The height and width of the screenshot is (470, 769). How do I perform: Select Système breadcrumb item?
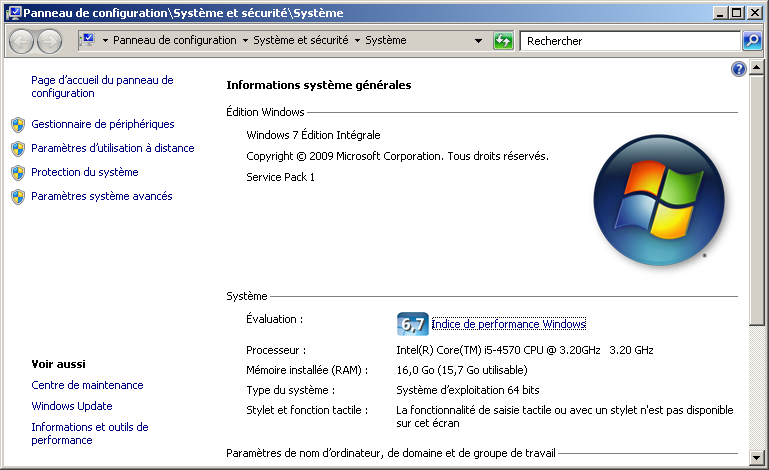385,40
